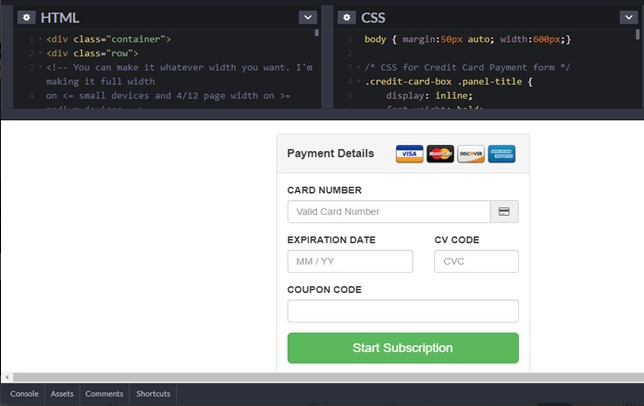
Task: Collapse the container div on HTML line 1
Action: tap(38, 39)
